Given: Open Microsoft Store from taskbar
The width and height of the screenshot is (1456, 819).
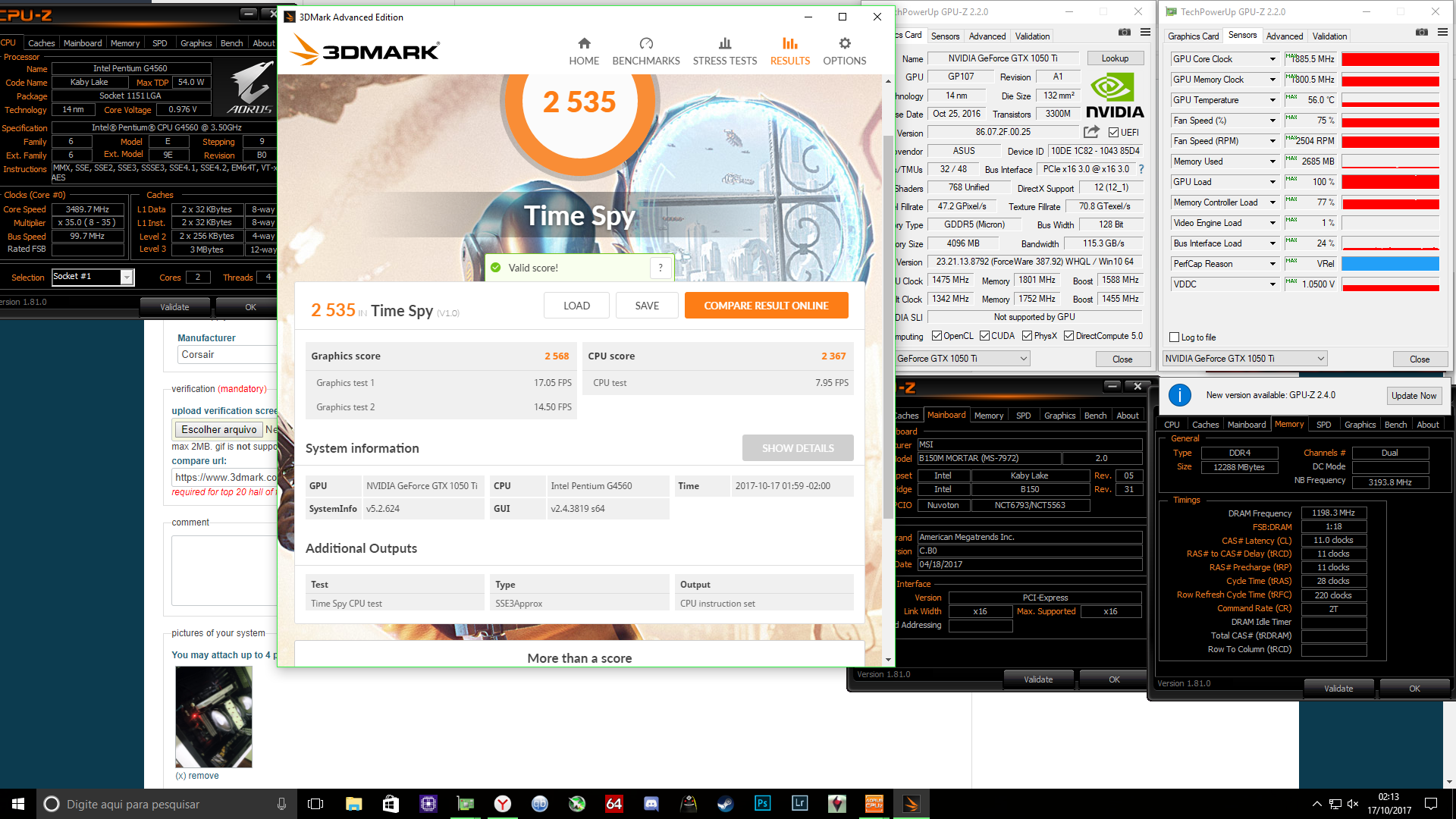Looking at the screenshot, I should (x=391, y=804).
